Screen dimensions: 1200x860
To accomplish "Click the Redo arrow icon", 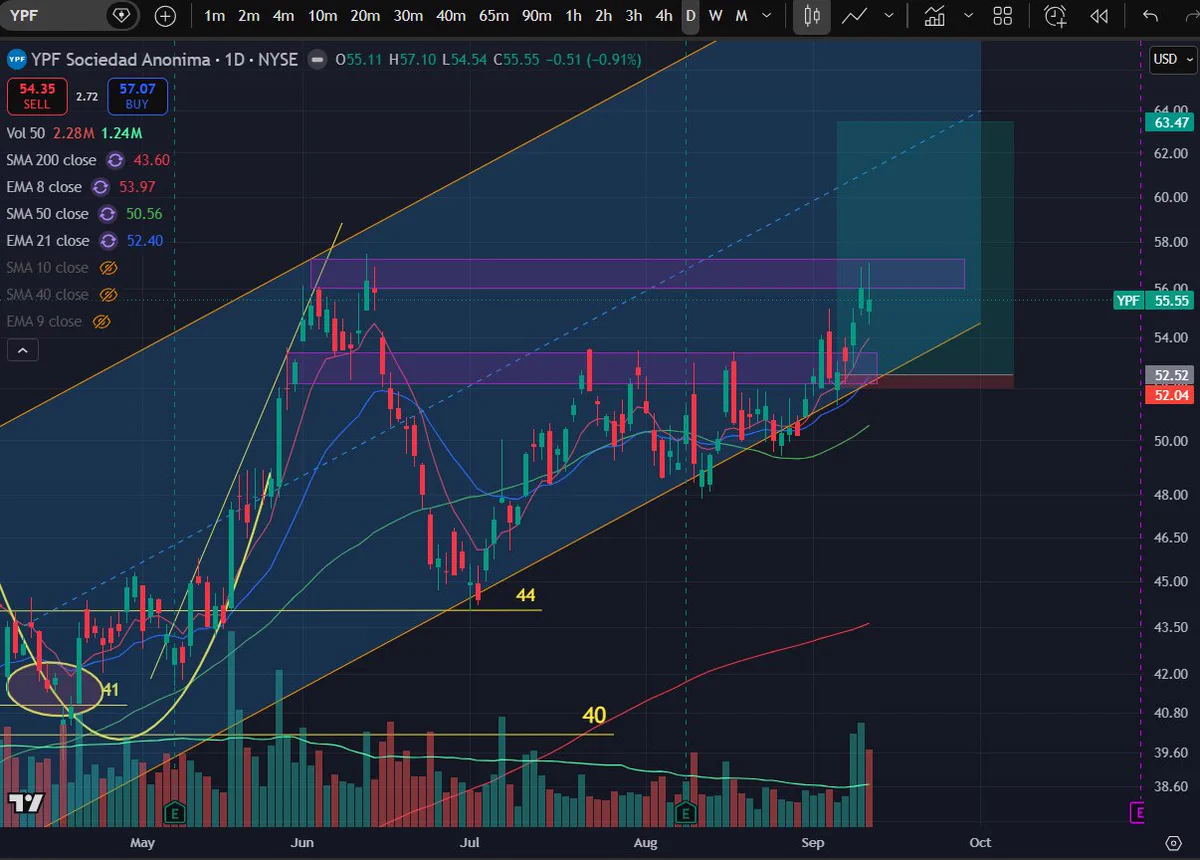I will (1192, 16).
